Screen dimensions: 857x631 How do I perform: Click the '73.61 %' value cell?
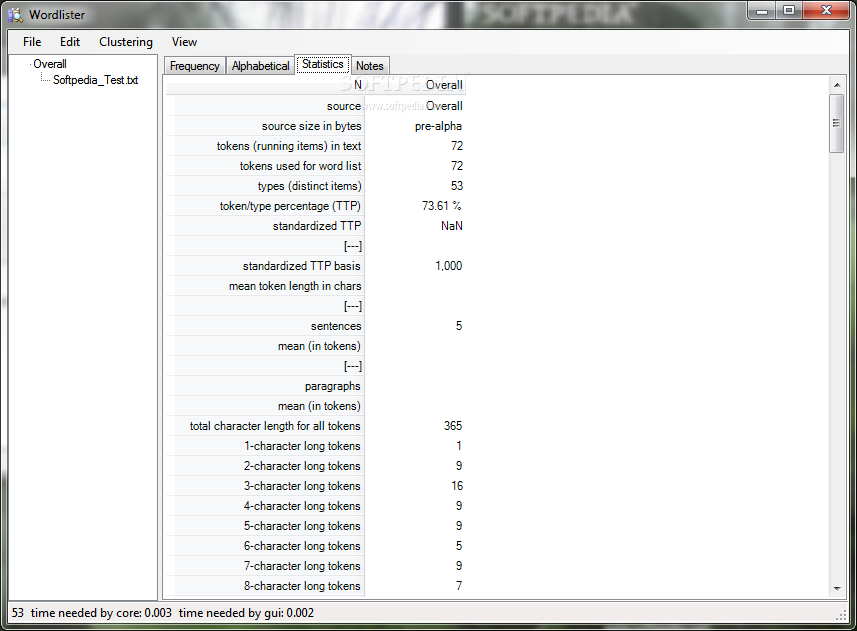tap(442, 206)
